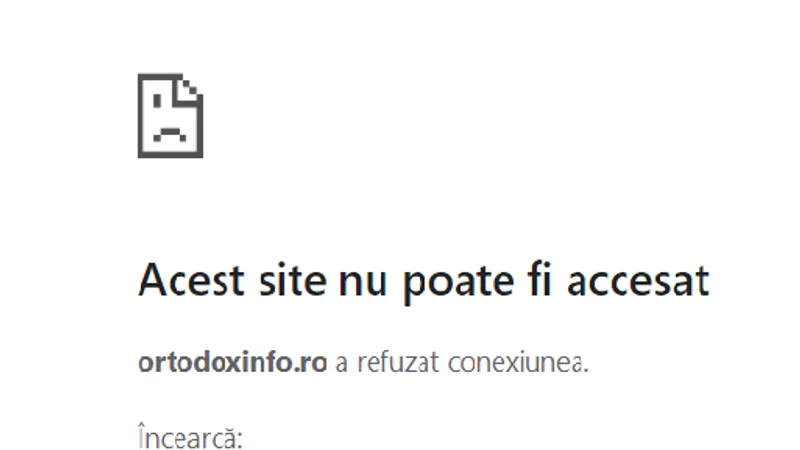Click the word 'conexiunea.' in the error message
The height and width of the screenshot is (450, 800).
click(518, 363)
